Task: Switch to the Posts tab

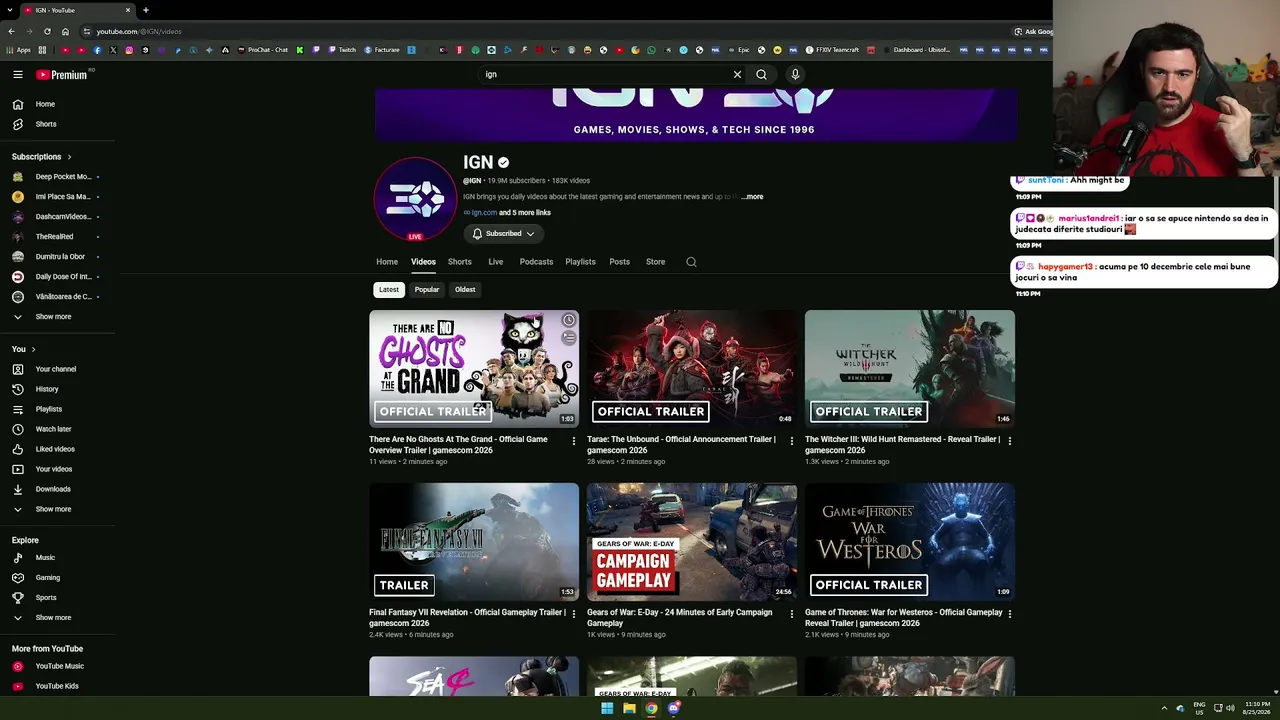Action: point(620,262)
